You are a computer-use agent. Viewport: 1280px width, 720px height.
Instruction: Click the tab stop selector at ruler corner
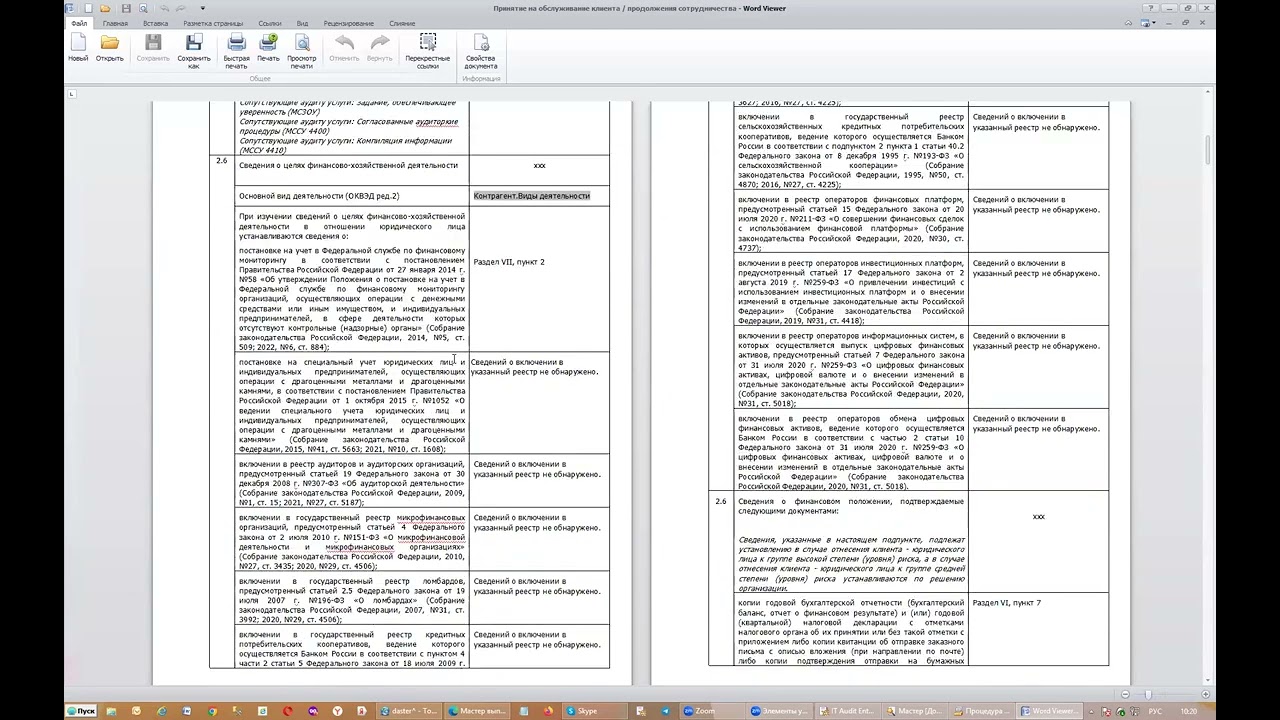71,94
